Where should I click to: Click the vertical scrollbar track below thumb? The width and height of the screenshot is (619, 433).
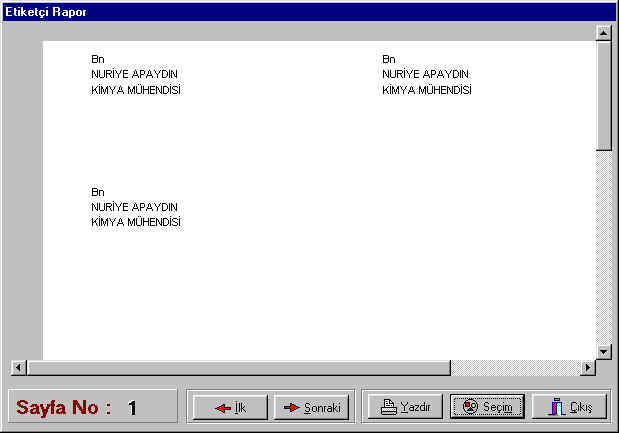point(603,250)
